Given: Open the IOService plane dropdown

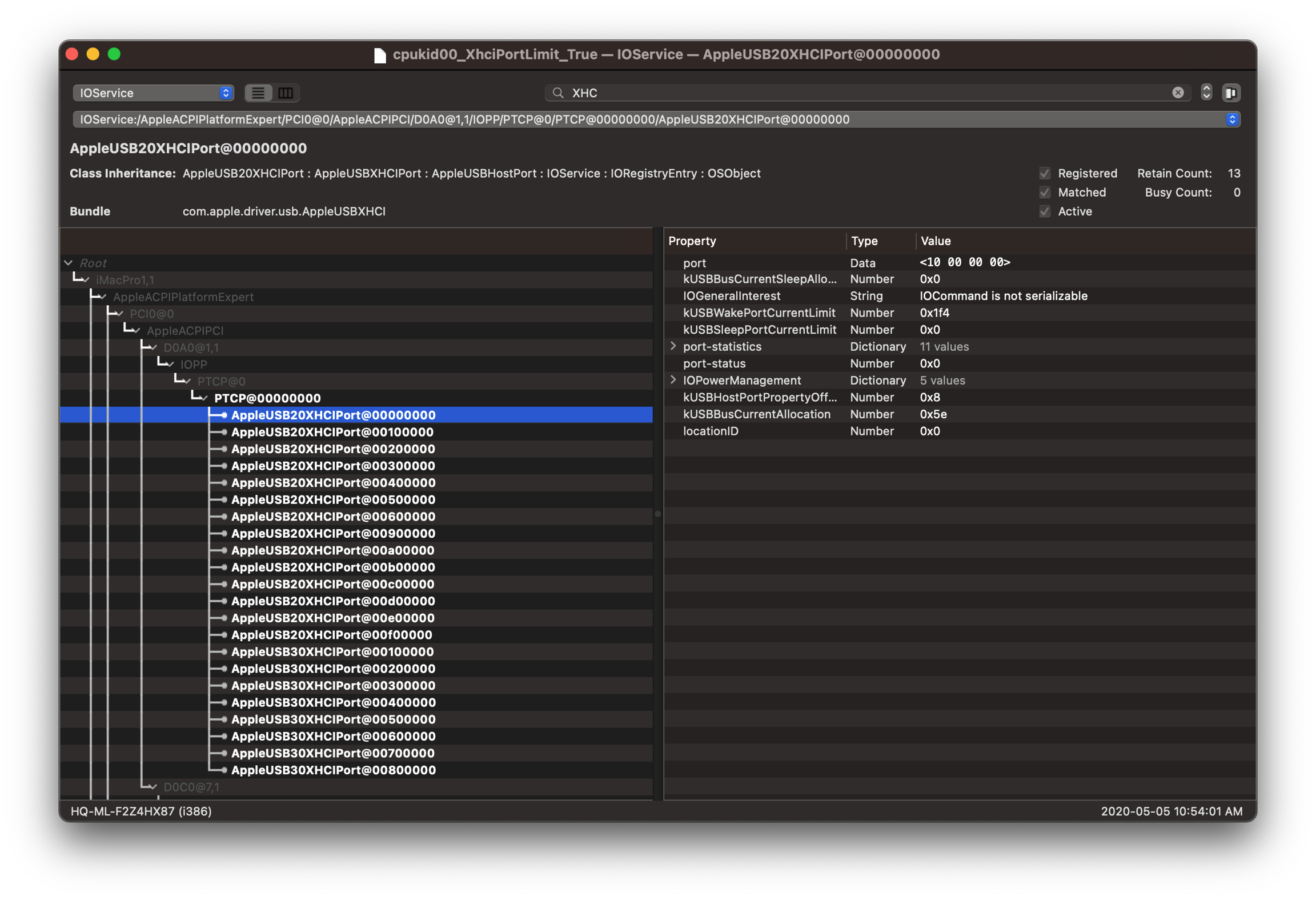Looking at the screenshot, I should [x=153, y=93].
